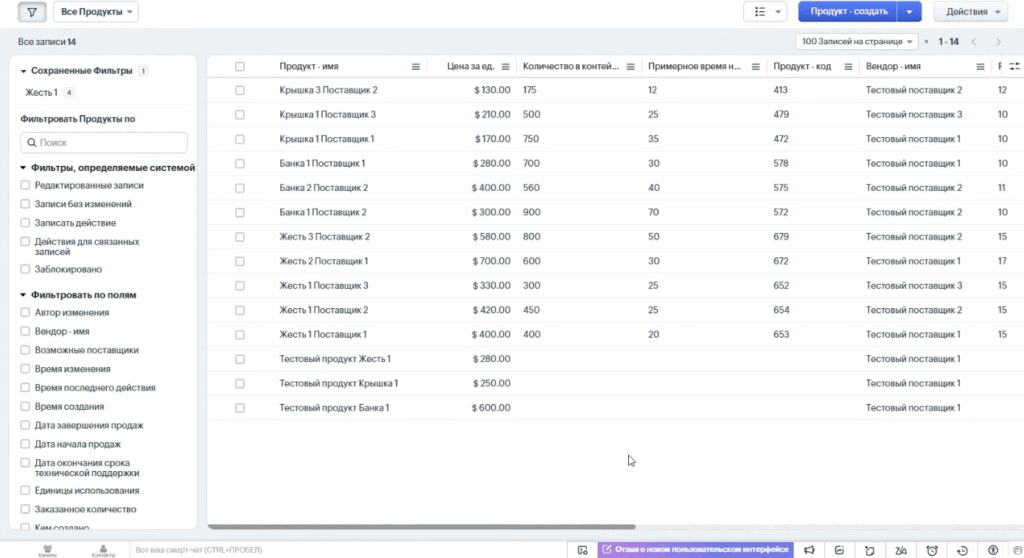Open the 'Продукт - имя' column menu icon
The image size is (1024, 558).
[416, 67]
